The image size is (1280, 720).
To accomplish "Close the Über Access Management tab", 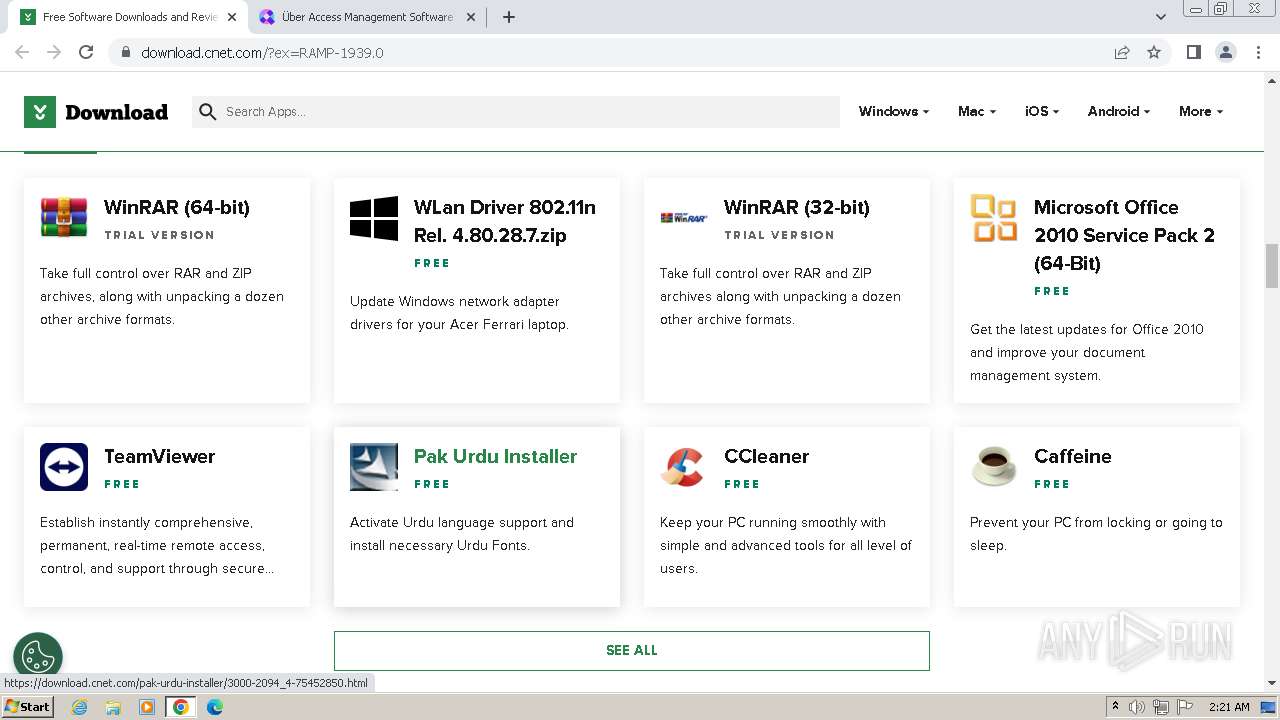I will (470, 17).
